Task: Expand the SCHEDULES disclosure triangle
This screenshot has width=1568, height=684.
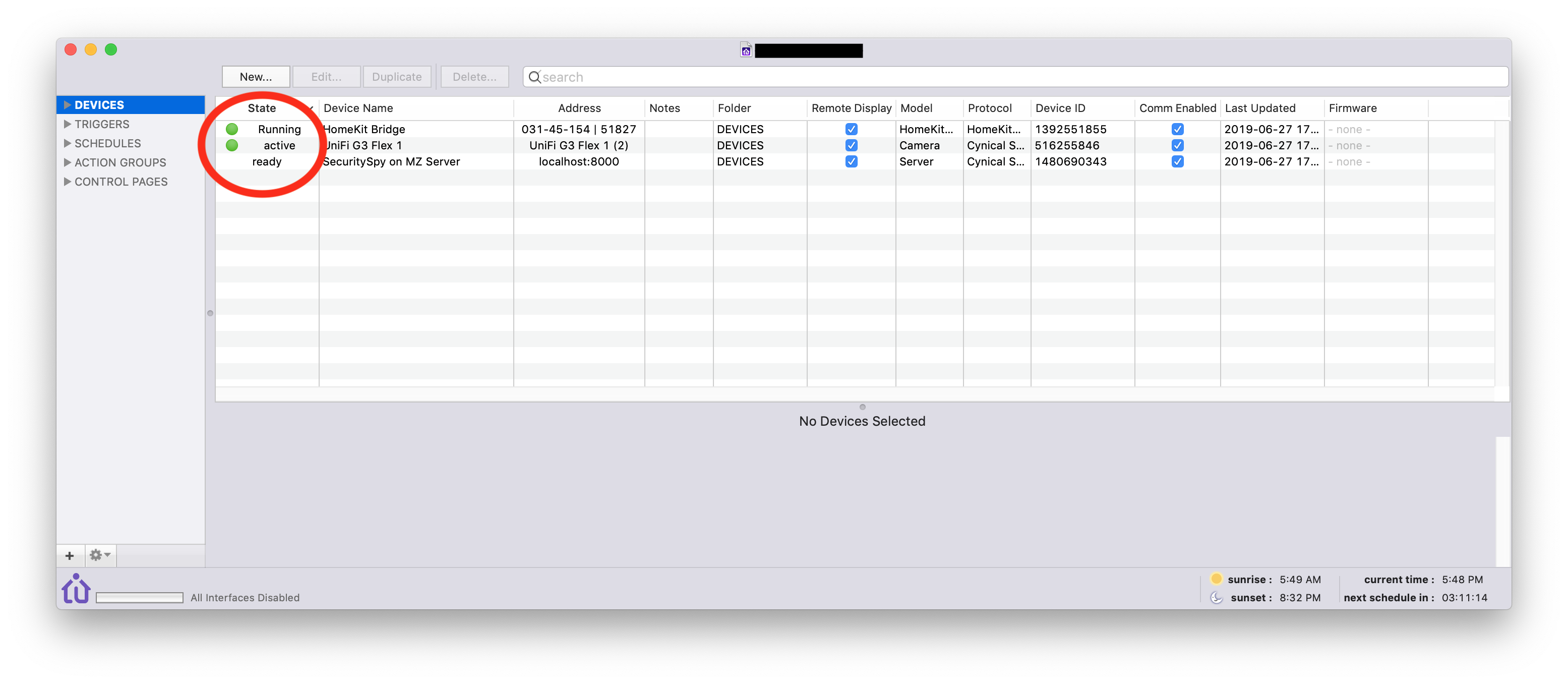Action: point(67,143)
